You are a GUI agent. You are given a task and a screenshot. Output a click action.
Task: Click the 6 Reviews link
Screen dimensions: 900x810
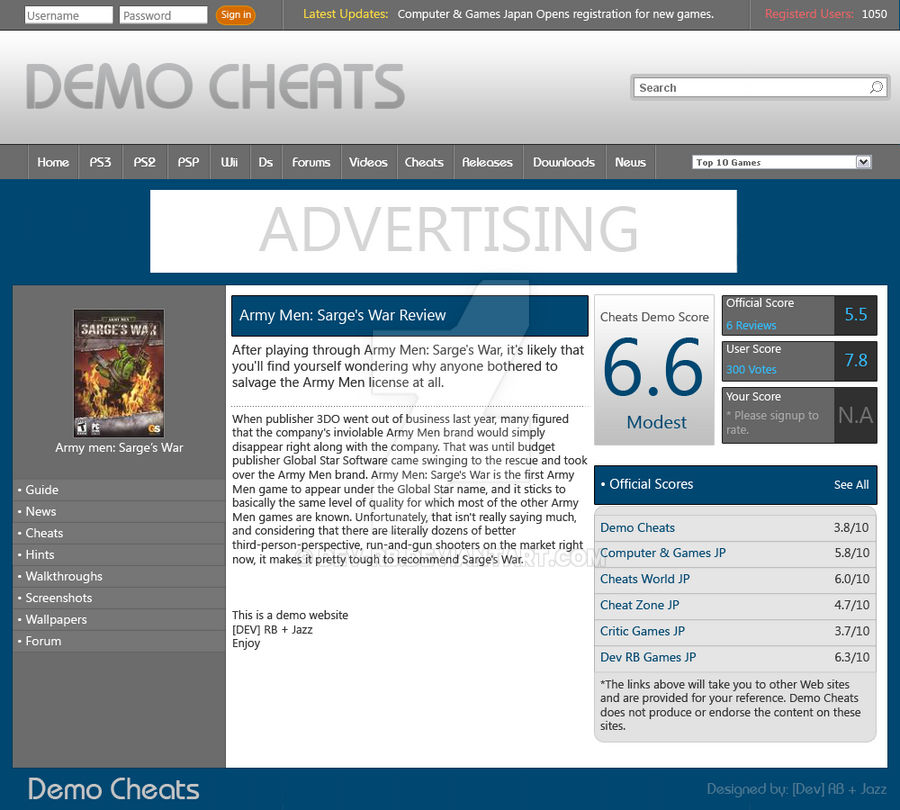751,325
